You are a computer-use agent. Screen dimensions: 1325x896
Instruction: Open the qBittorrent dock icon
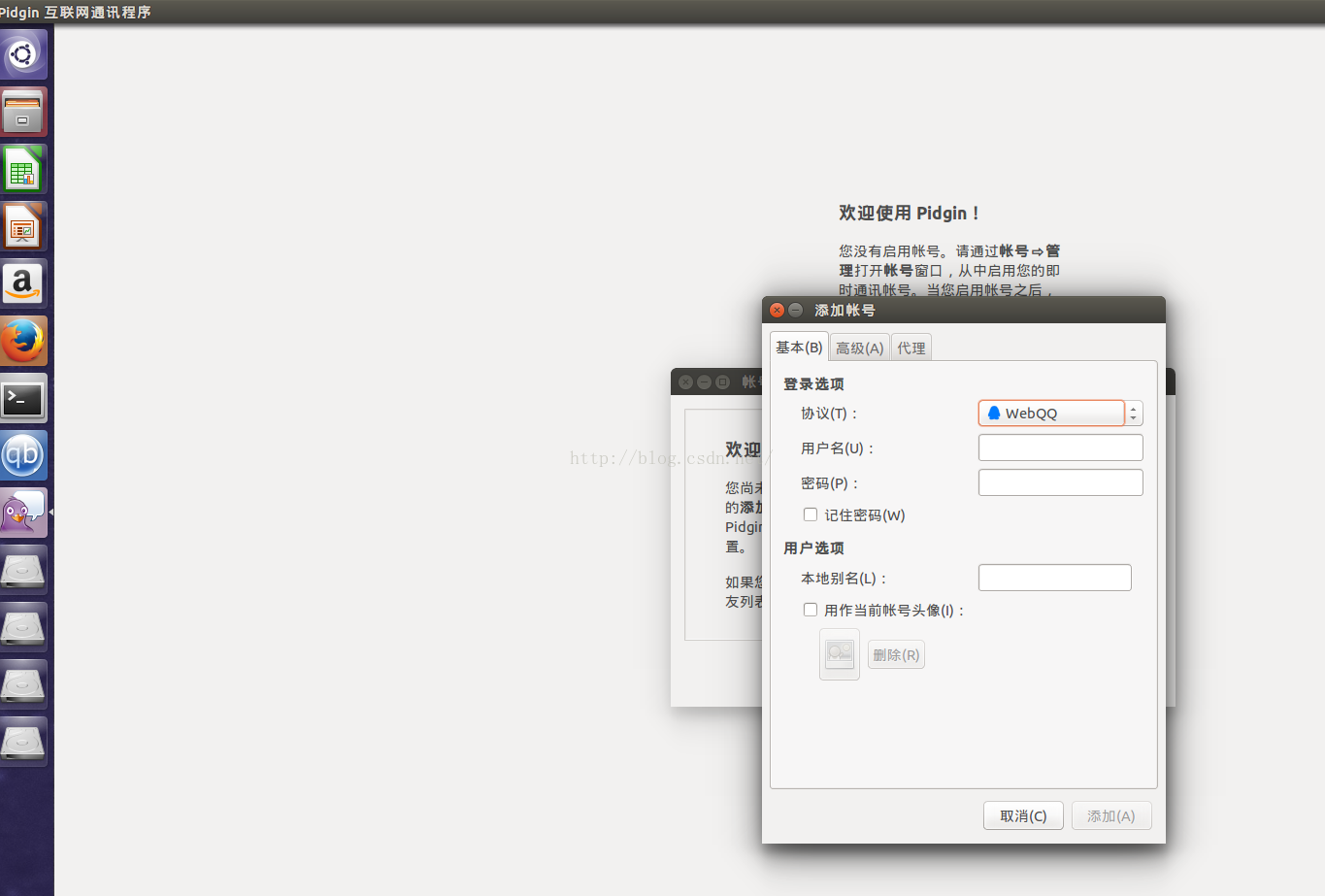[23, 455]
